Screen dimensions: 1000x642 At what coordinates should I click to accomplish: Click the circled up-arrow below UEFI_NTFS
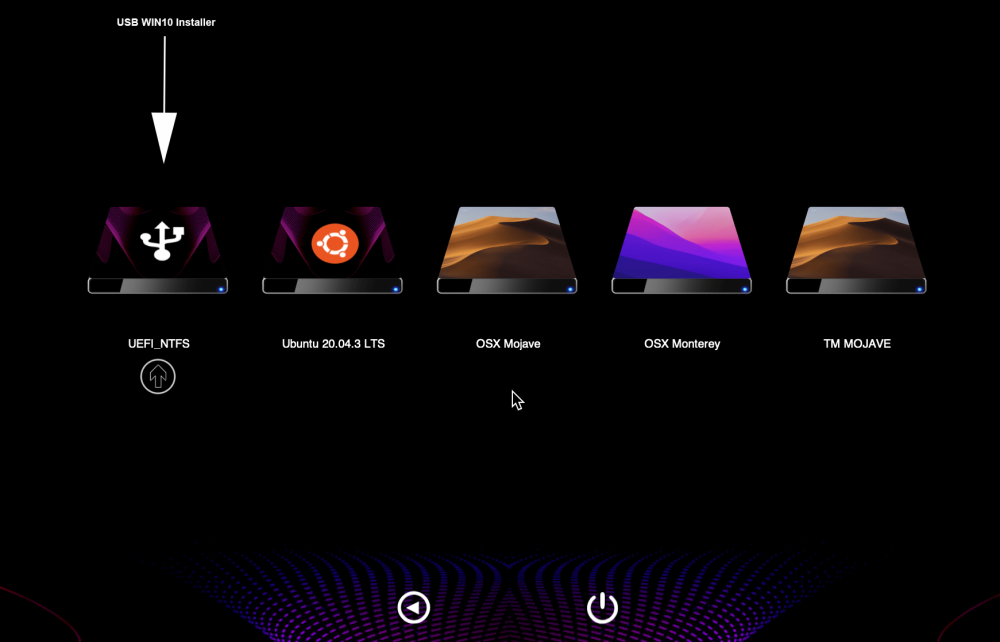[x=158, y=377]
